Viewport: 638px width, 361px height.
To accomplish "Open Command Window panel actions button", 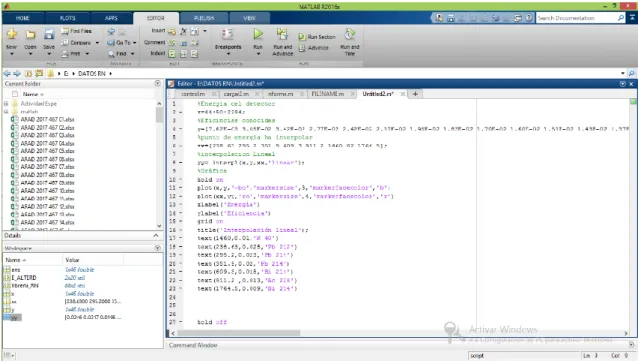I will [631, 345].
